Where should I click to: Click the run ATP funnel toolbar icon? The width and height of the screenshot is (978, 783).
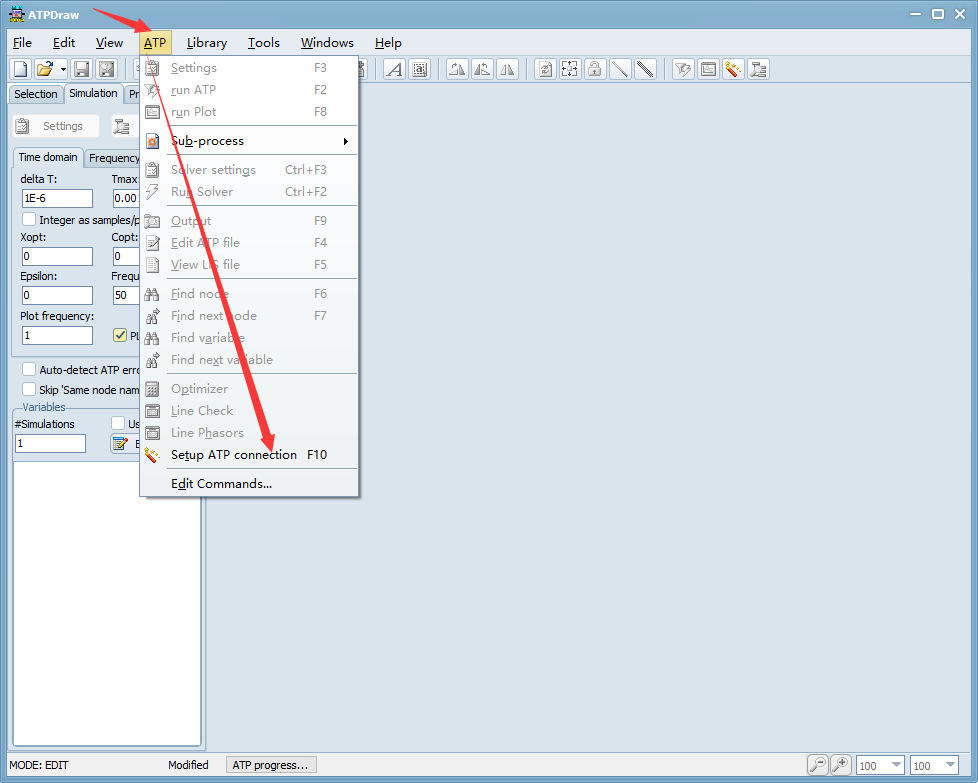[683, 69]
